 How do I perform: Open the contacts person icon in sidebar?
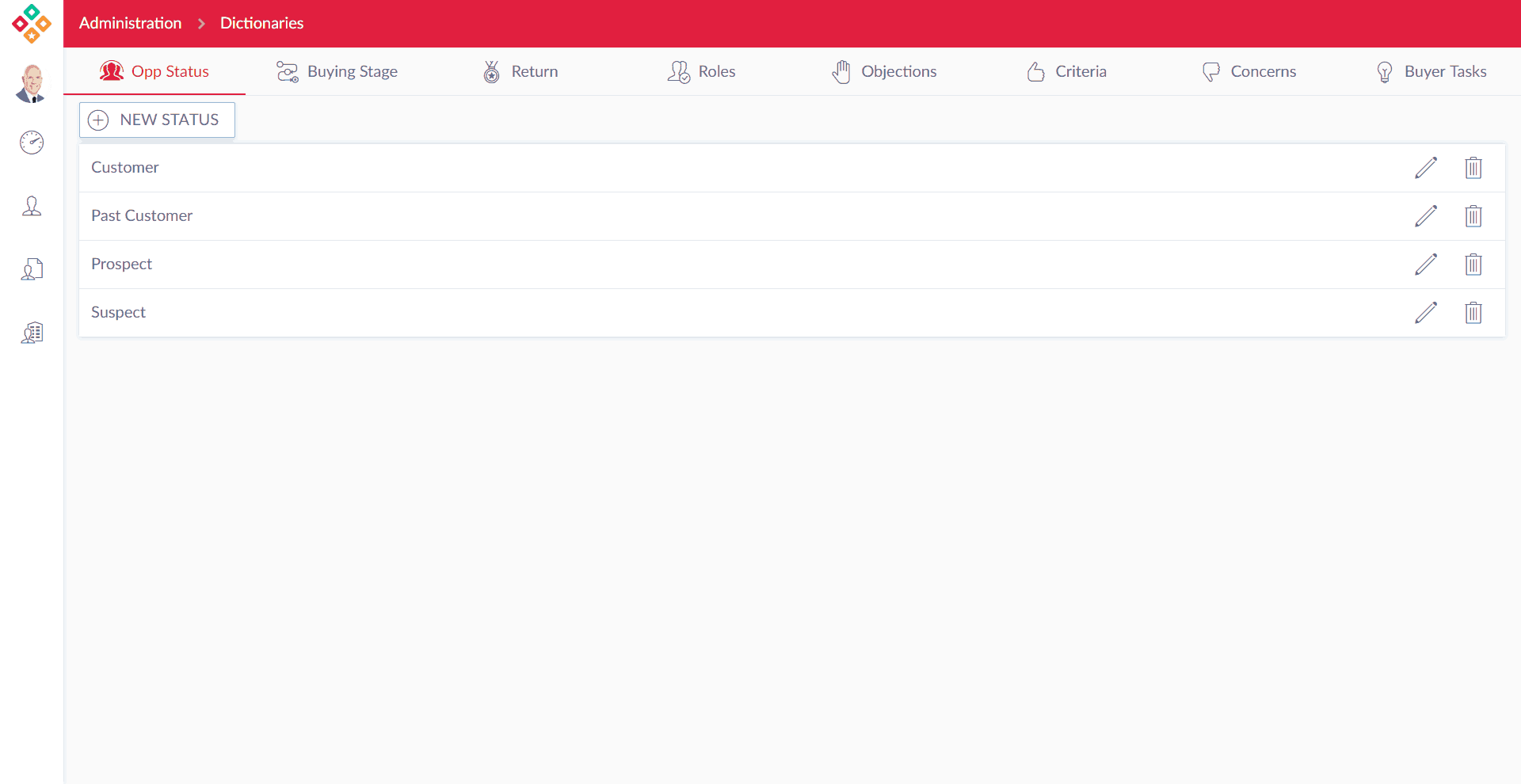[x=32, y=206]
